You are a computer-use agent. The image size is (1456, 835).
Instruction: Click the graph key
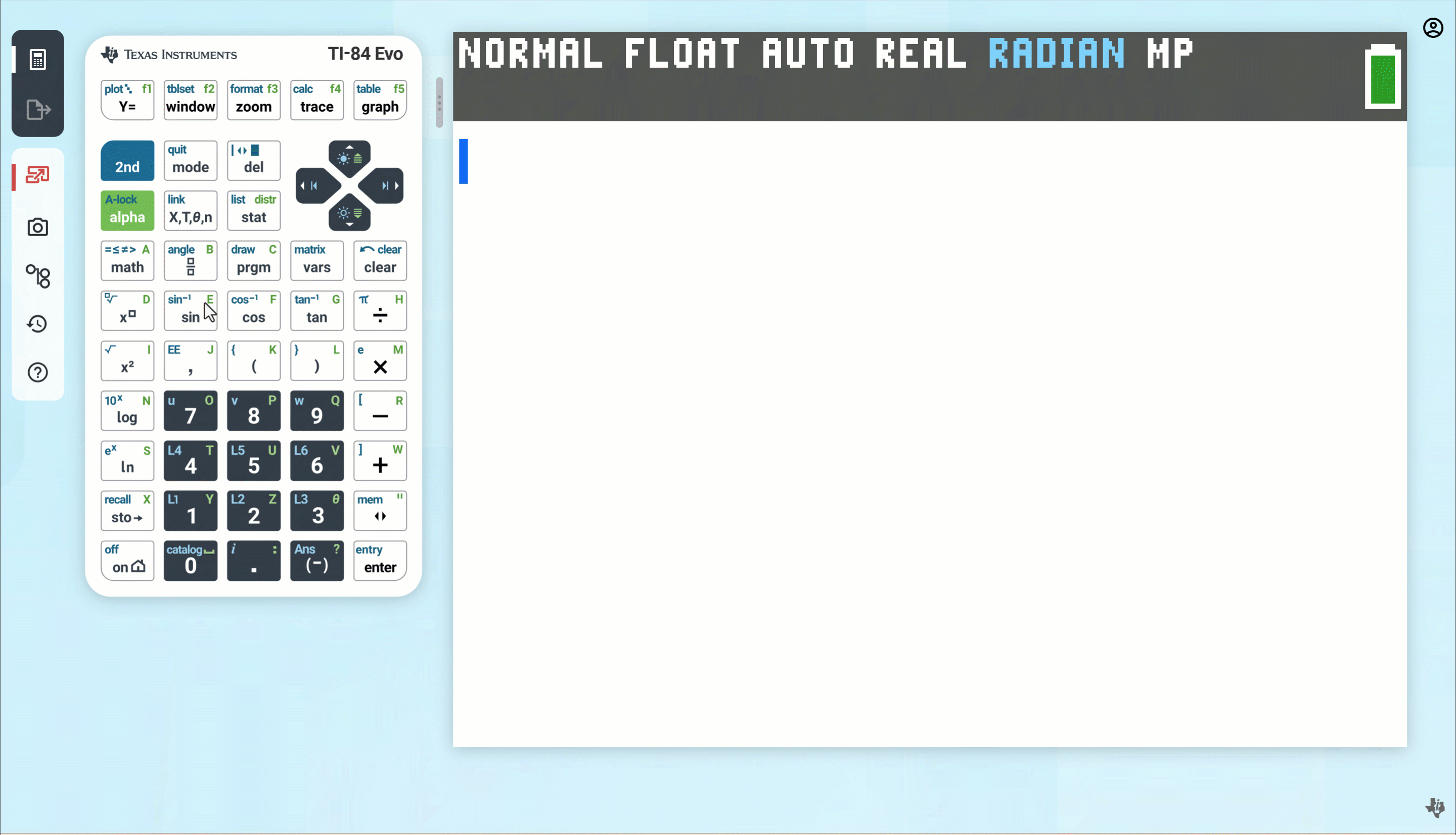(x=380, y=100)
